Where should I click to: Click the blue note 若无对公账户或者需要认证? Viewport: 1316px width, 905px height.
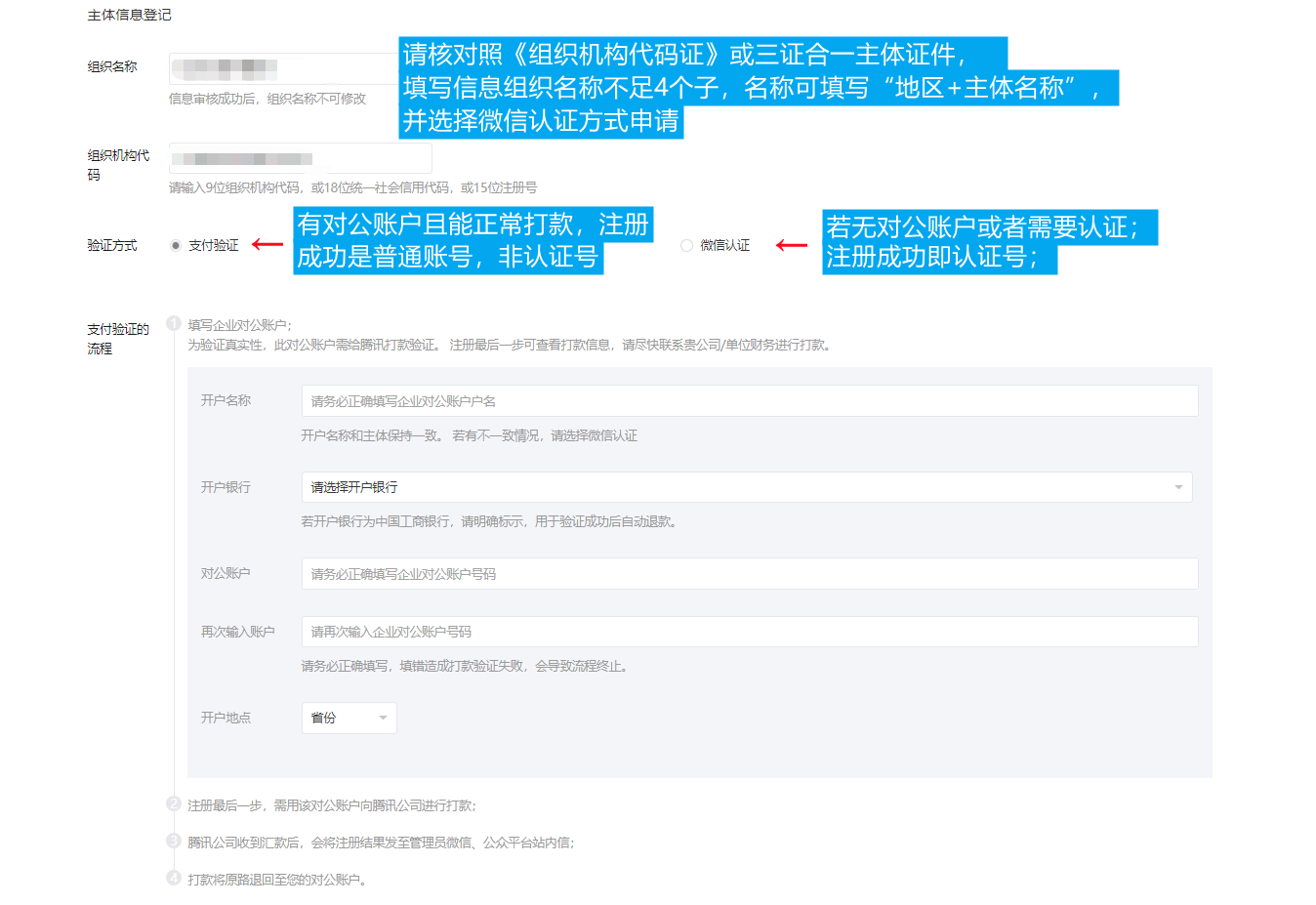[x=988, y=241]
